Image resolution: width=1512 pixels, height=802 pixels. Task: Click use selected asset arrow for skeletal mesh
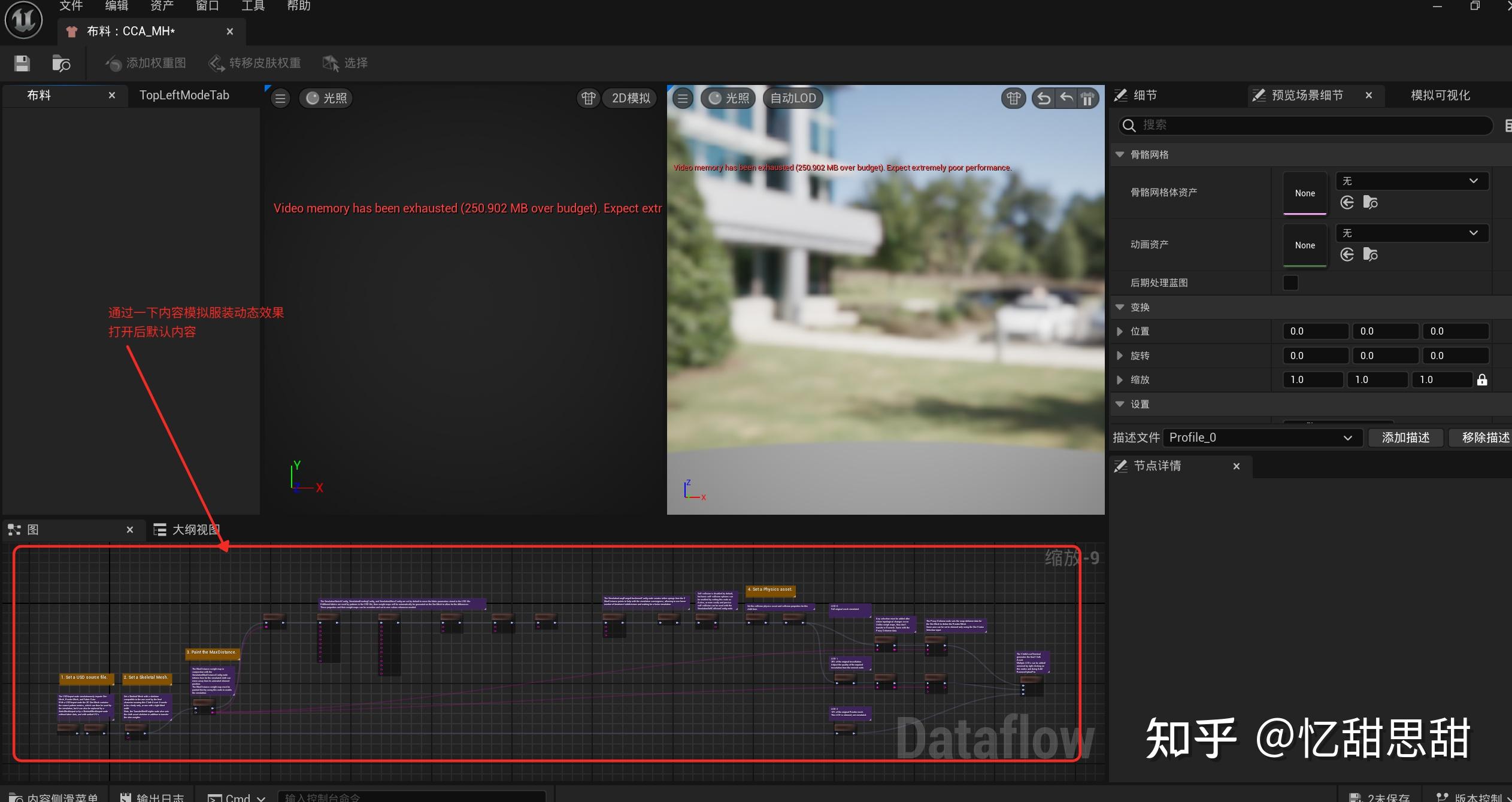point(1347,203)
